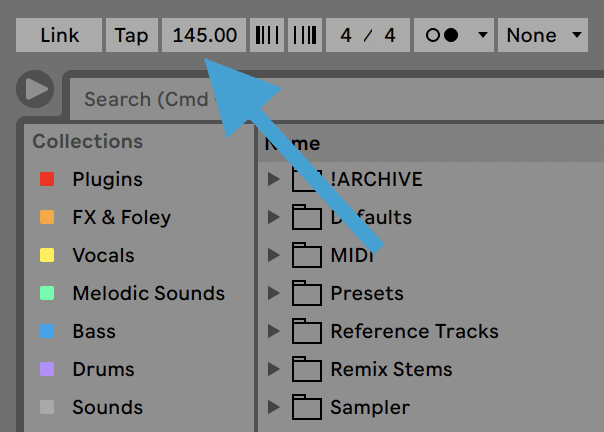Expand the !ARCHIVE folder
Image resolution: width=604 pixels, height=432 pixels.
[273, 179]
